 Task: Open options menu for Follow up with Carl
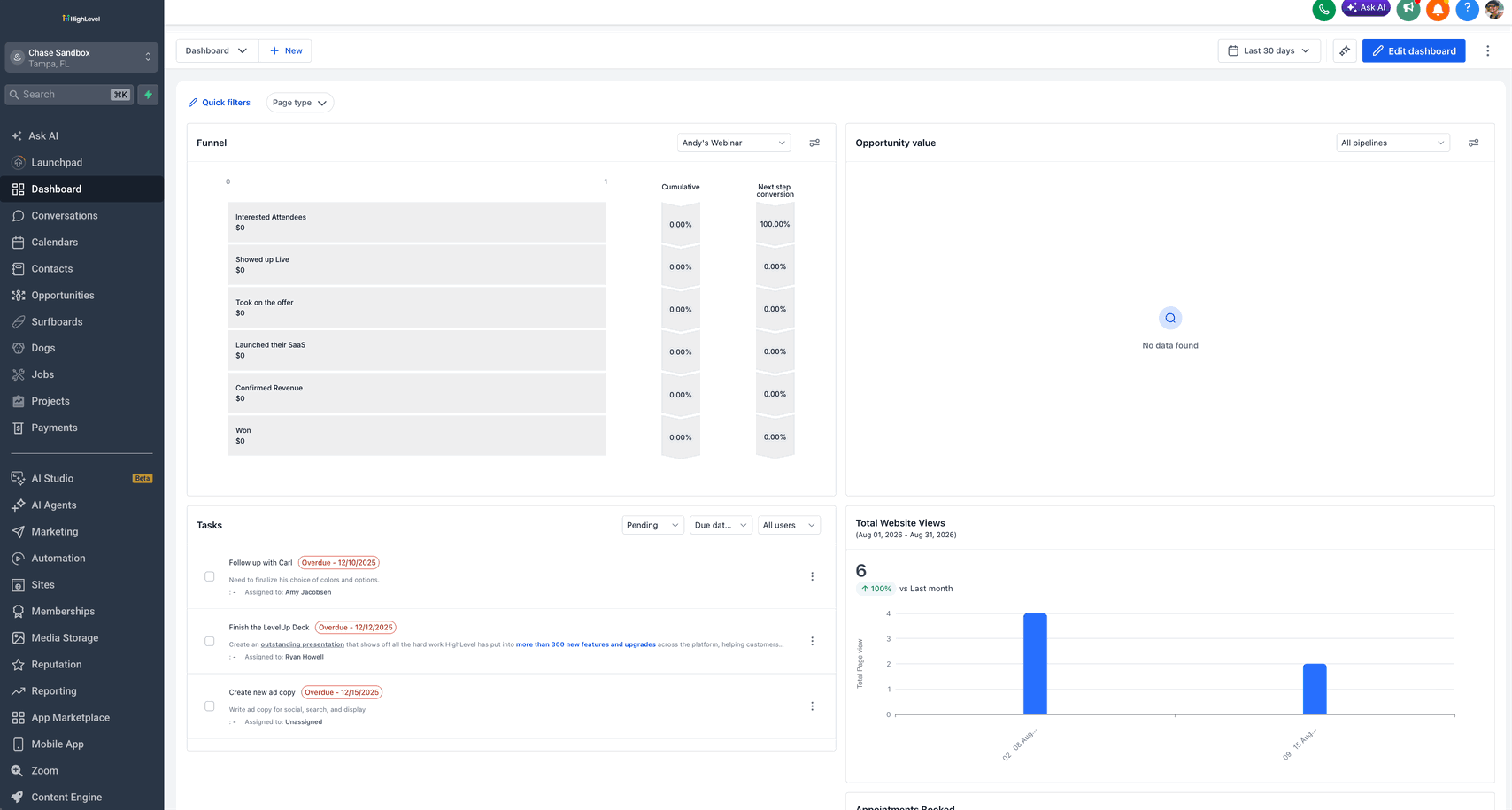click(812, 576)
